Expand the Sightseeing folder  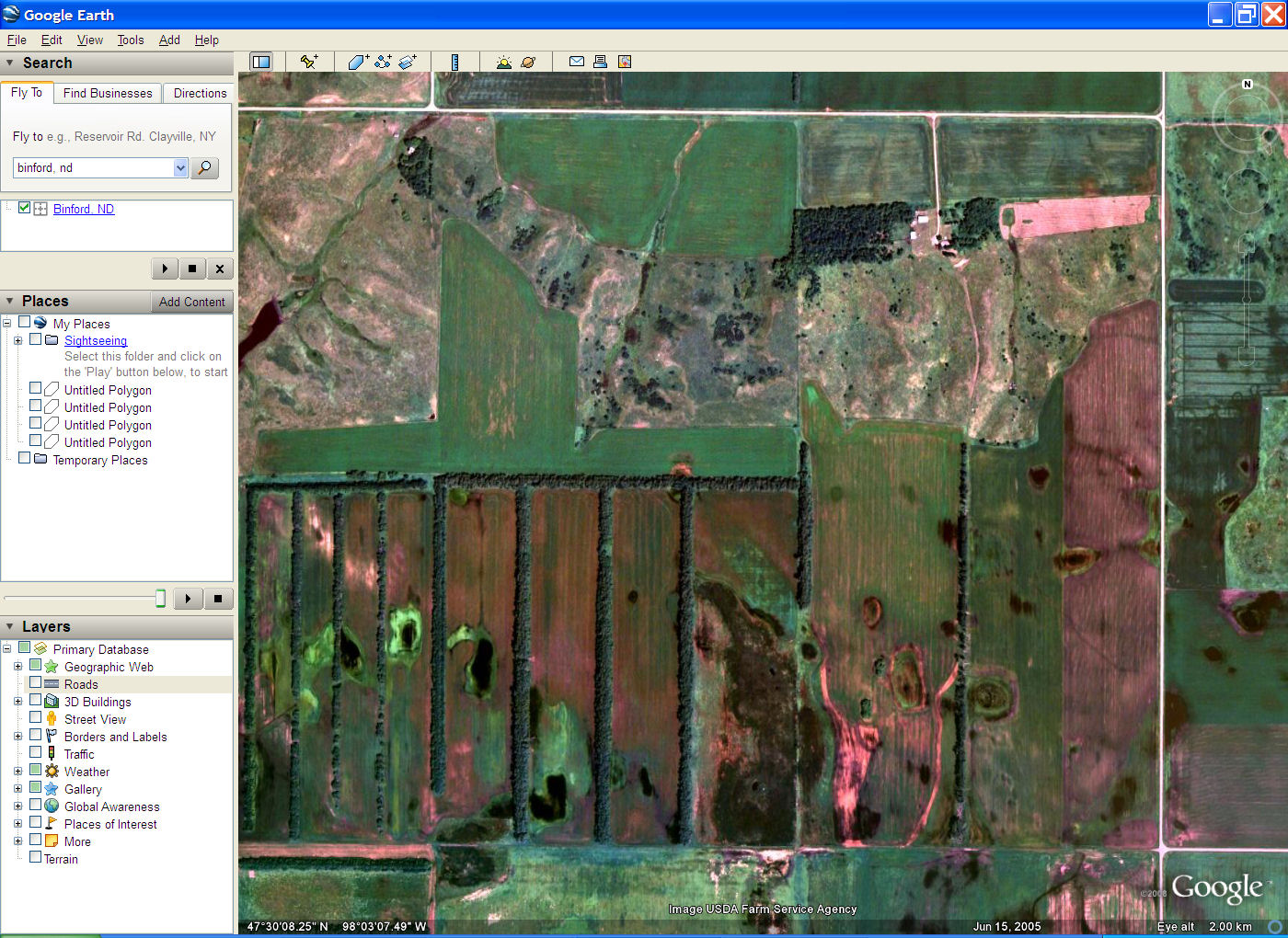click(x=17, y=340)
